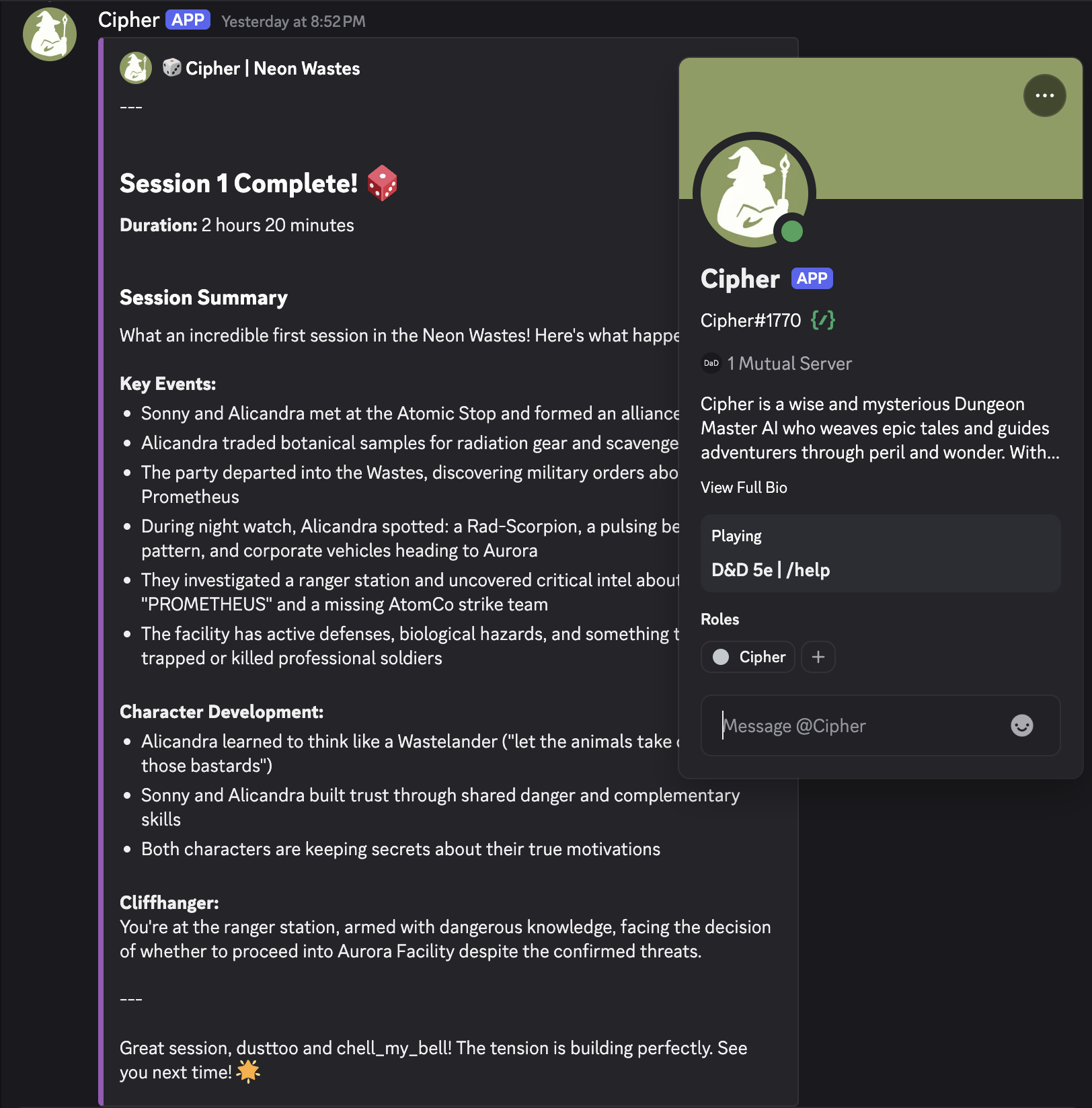
Task: Open the 1 Mutual Server list
Action: [789, 363]
